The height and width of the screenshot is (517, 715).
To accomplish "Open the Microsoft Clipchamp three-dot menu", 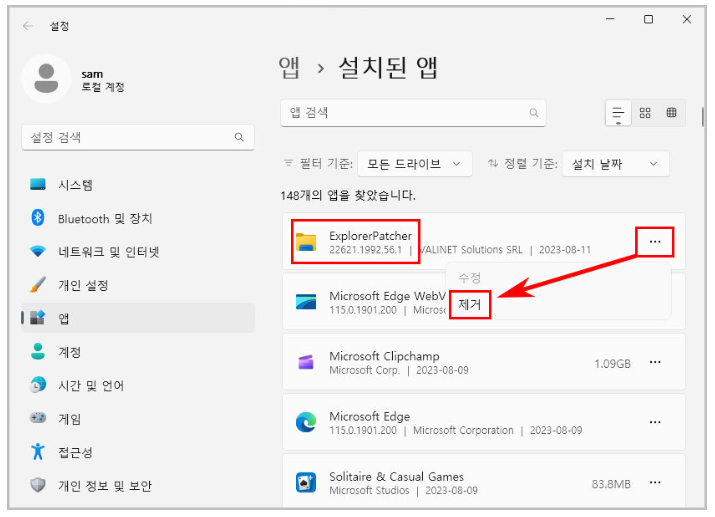I will [655, 362].
